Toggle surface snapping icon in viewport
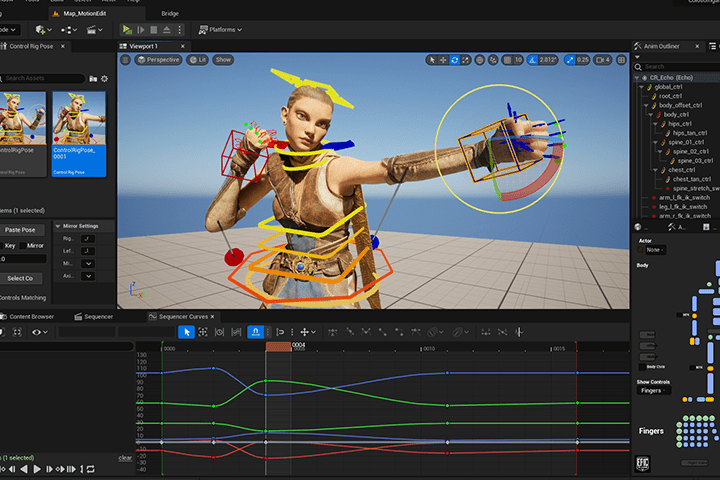This screenshot has height=480, width=720. [493, 60]
